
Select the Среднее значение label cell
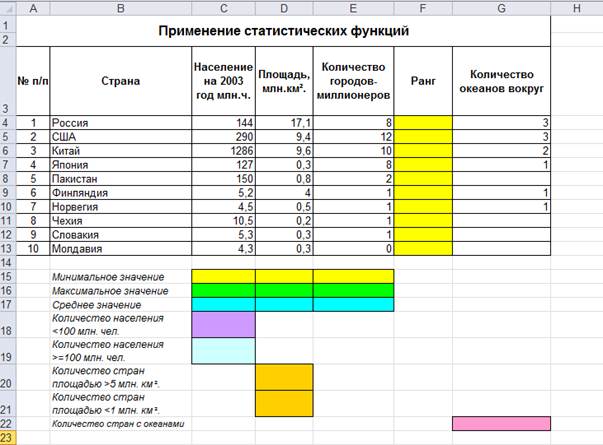[121, 305]
